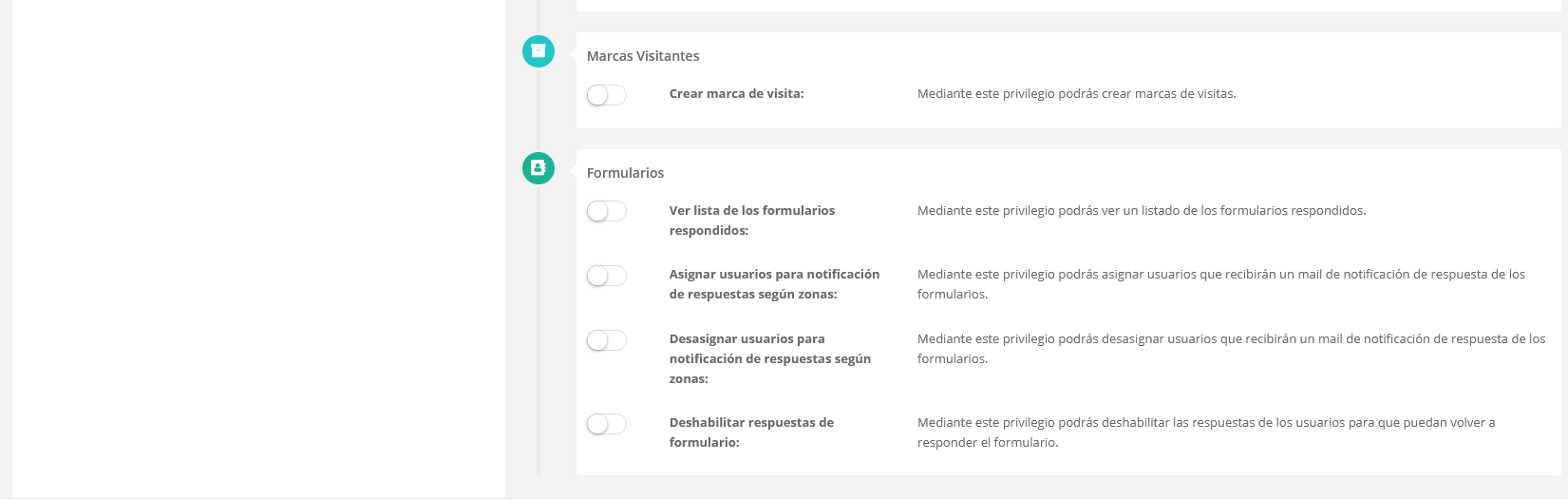Viewport: 1568px width, 500px height.
Task: Click the teal Marcas Visitantes archive icon
Action: [538, 51]
